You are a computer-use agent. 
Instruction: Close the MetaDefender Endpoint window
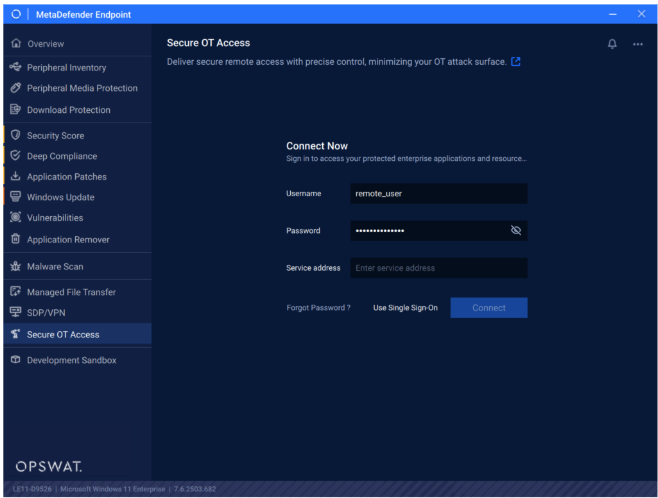(x=641, y=14)
